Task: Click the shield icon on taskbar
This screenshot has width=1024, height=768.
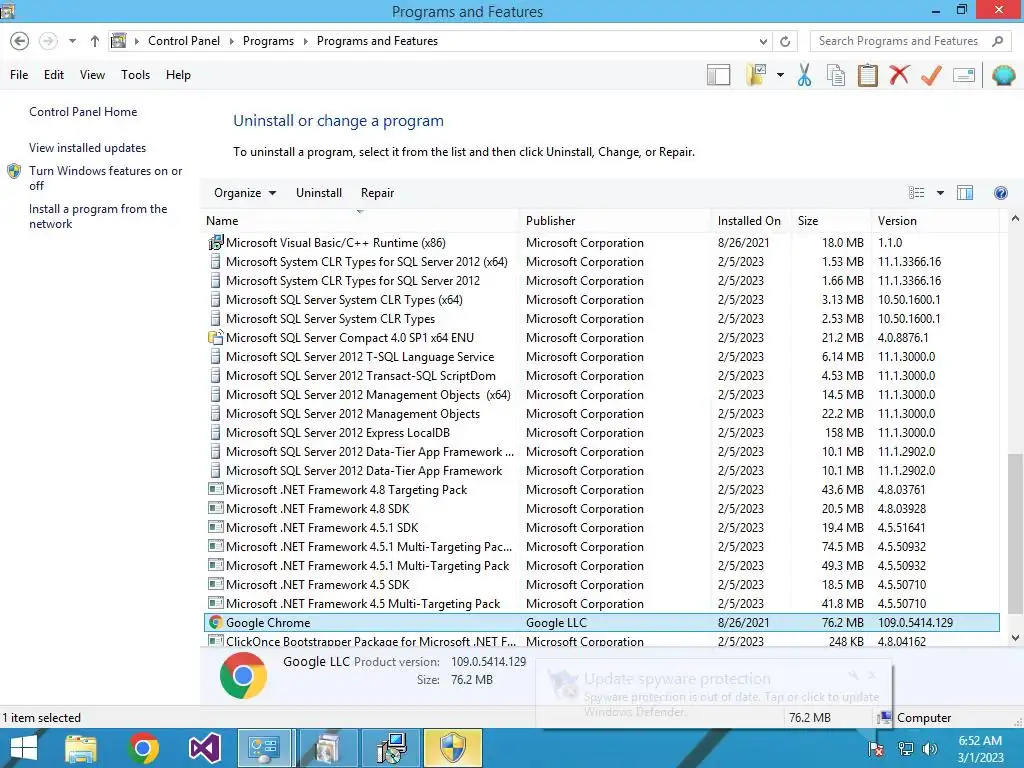Action: pyautogui.click(x=453, y=748)
